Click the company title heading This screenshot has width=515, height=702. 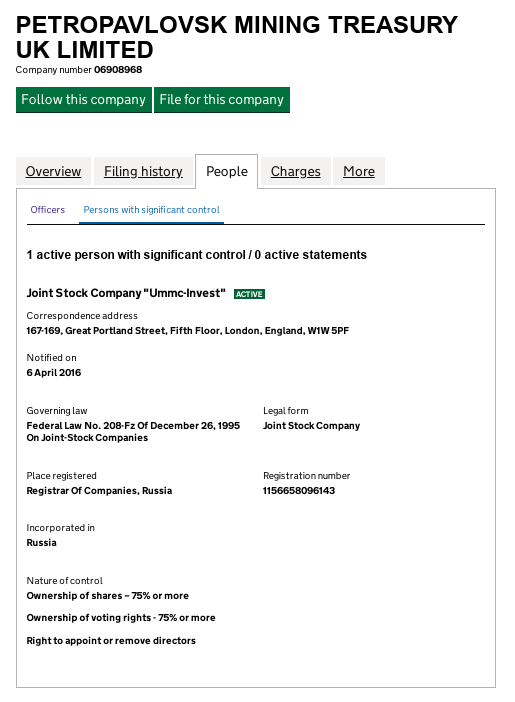click(236, 37)
